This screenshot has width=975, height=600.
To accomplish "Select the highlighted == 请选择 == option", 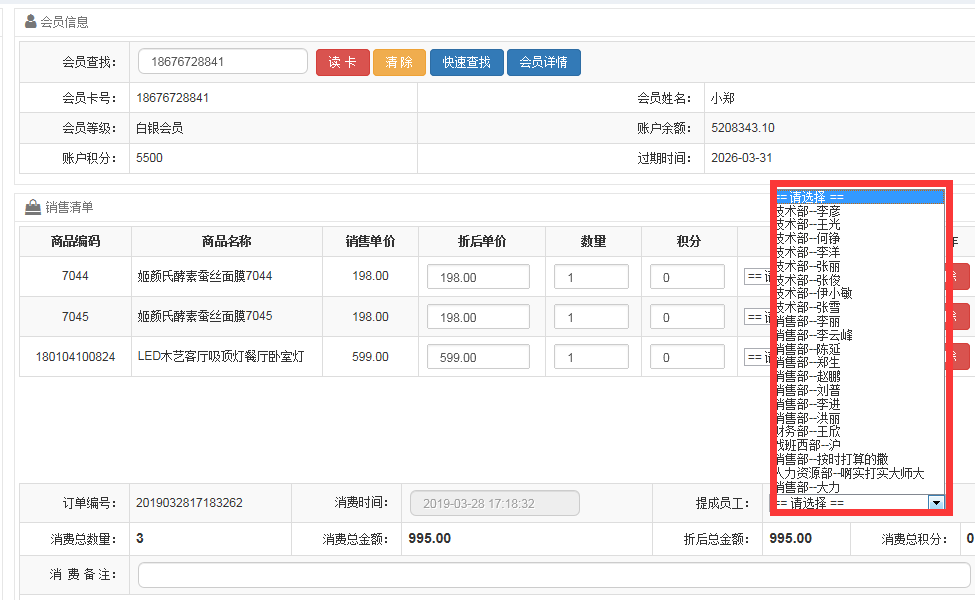I will [x=858, y=198].
